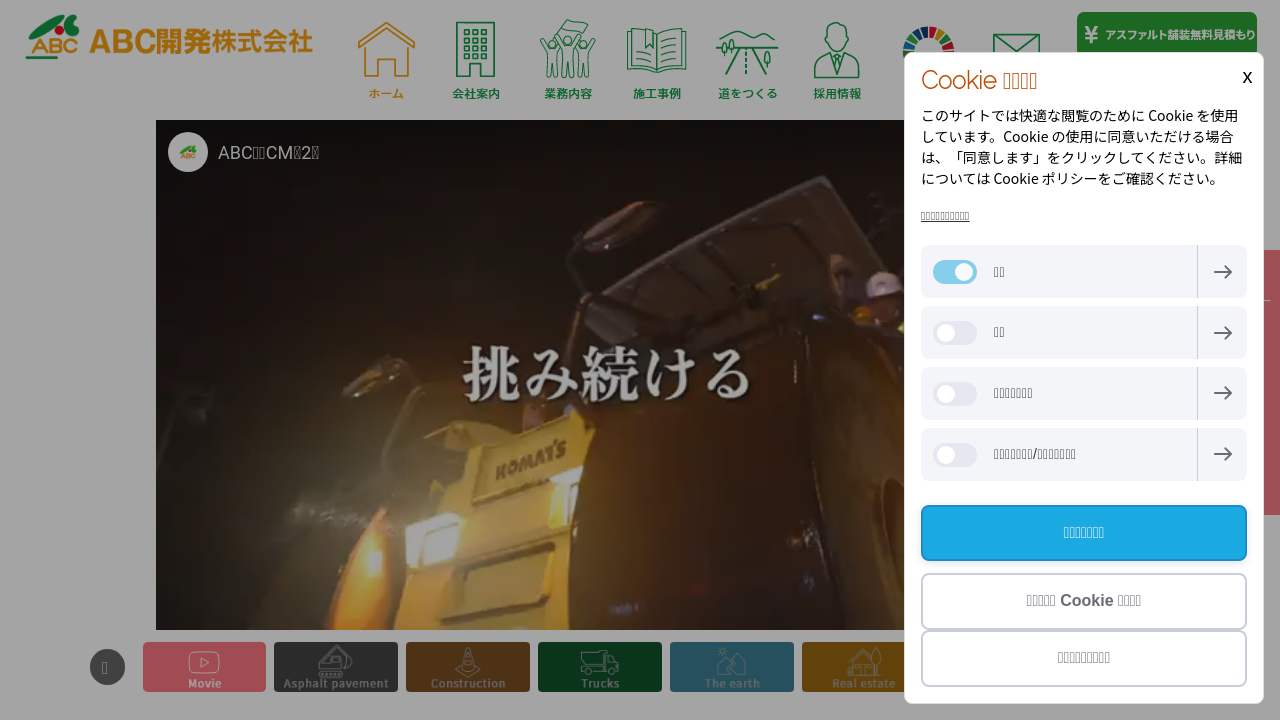Enable the second cookie category switch
Viewport: 1280px width, 720px height.
tap(955, 333)
